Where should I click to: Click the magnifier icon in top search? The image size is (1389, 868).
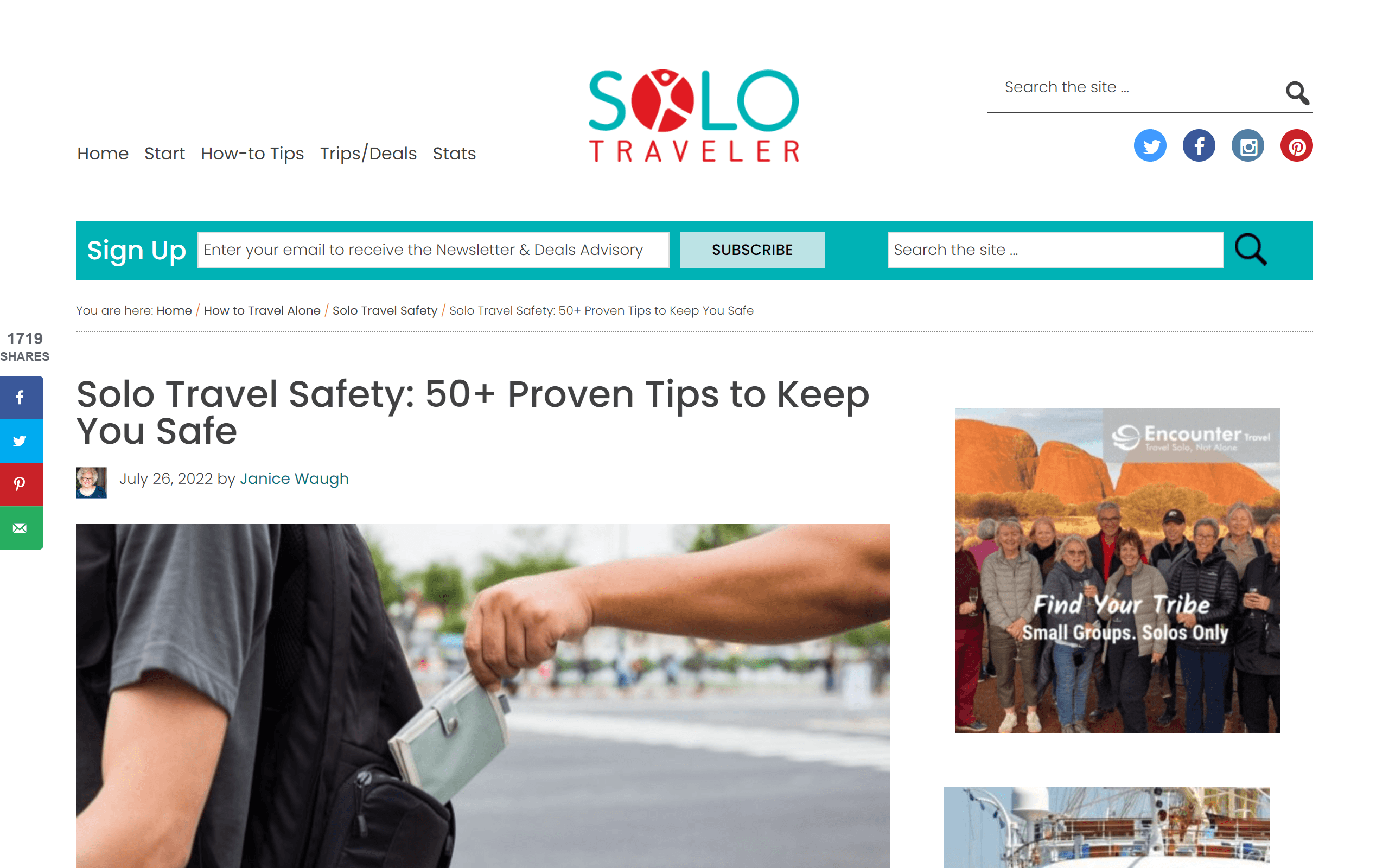pyautogui.click(x=1297, y=92)
